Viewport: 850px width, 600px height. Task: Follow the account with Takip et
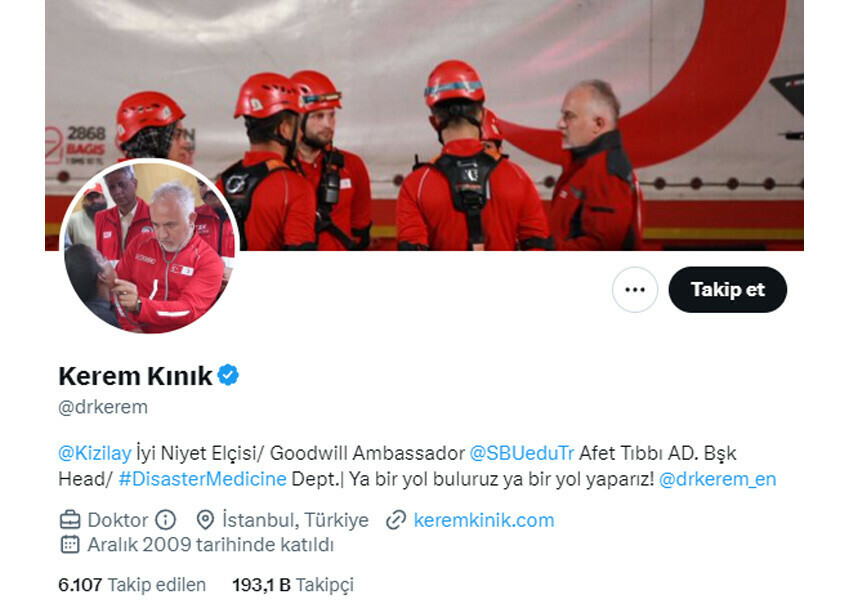click(727, 289)
